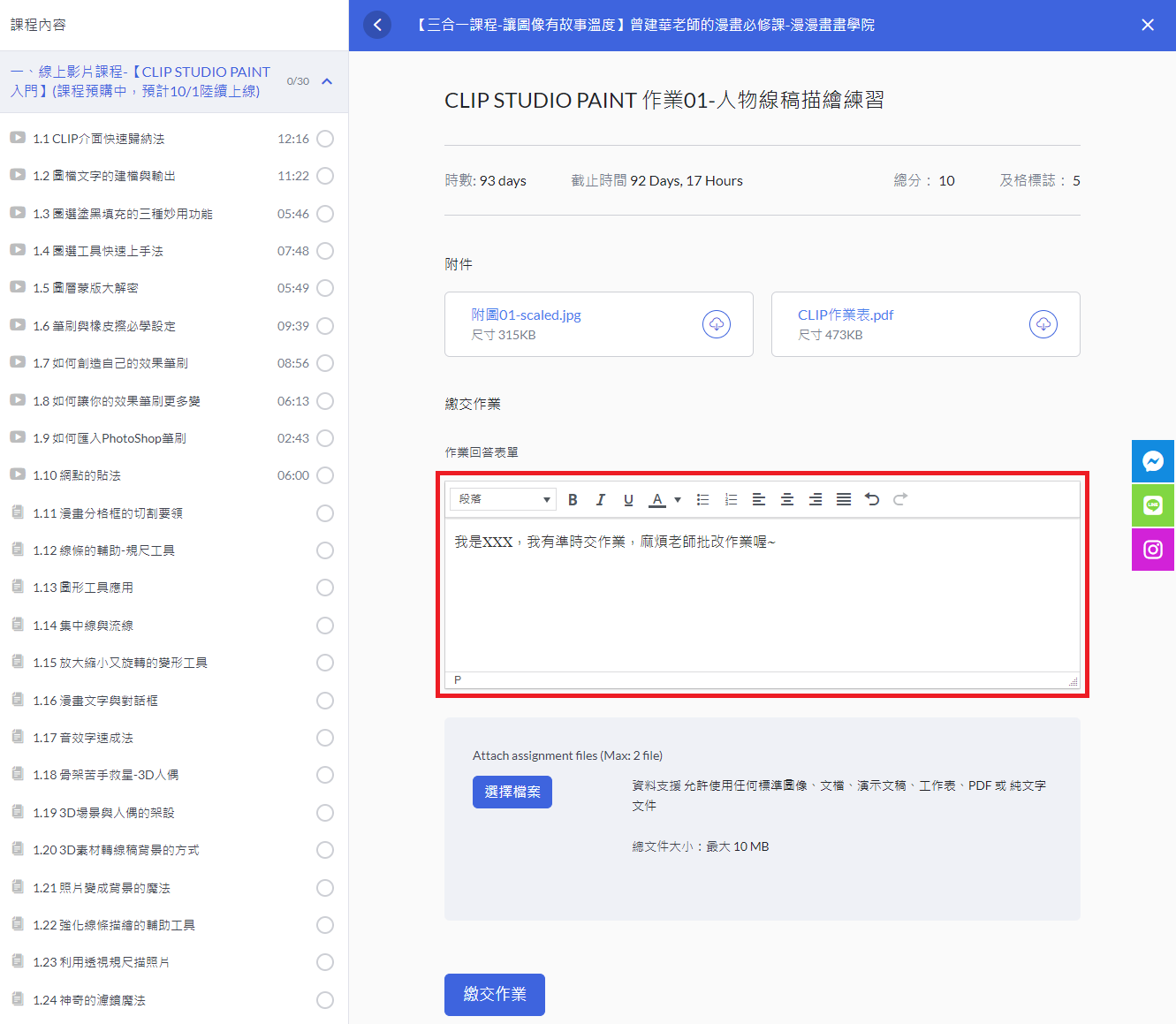Close the course viewer with the X
Screen dimensions: 1176x1024
pyautogui.click(x=1148, y=25)
